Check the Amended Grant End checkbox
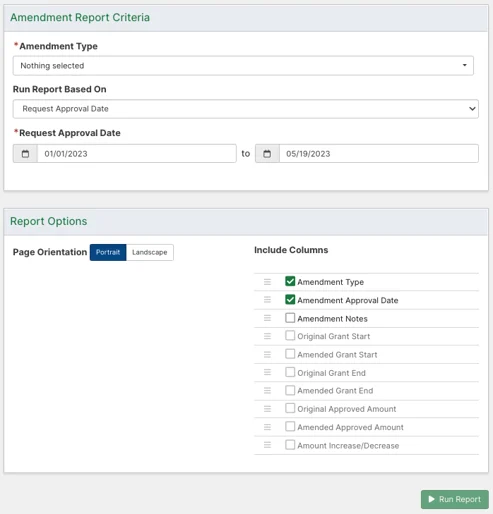Viewport: 493px width, 514px height. [x=290, y=390]
